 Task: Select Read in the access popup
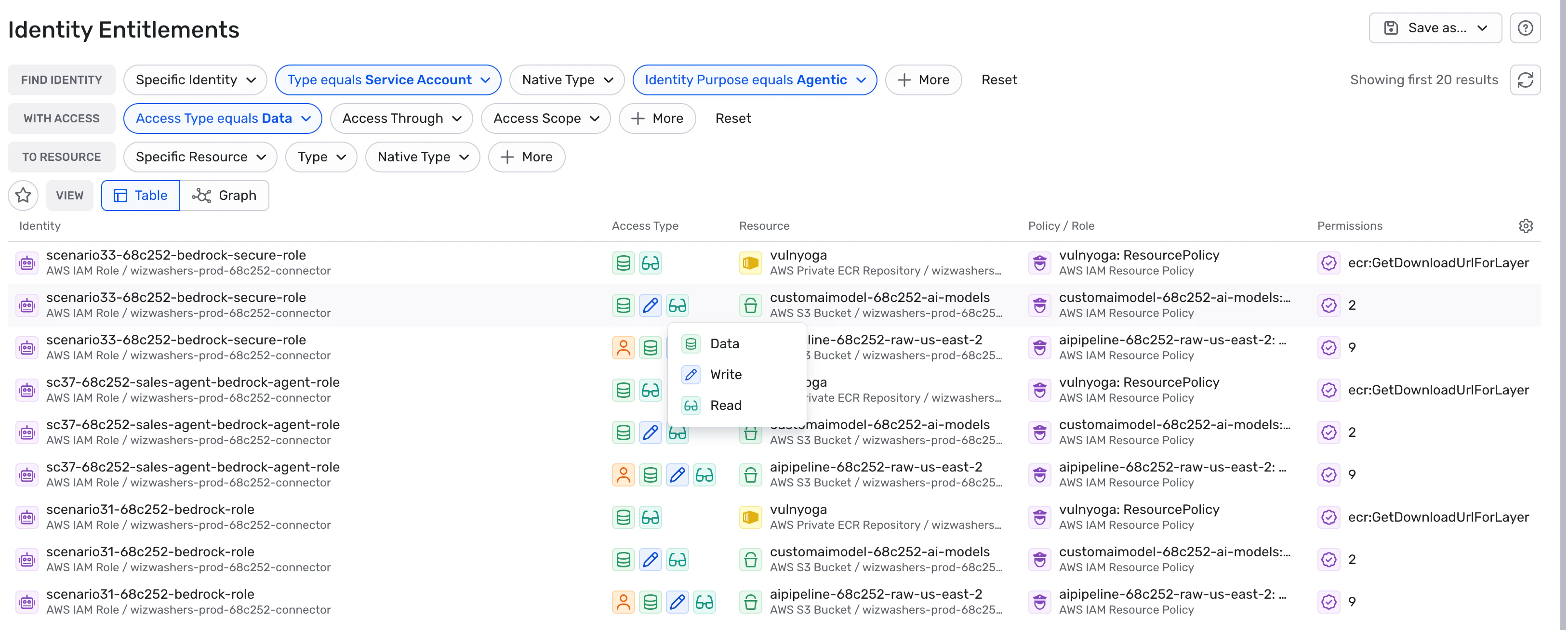pyautogui.click(x=725, y=406)
